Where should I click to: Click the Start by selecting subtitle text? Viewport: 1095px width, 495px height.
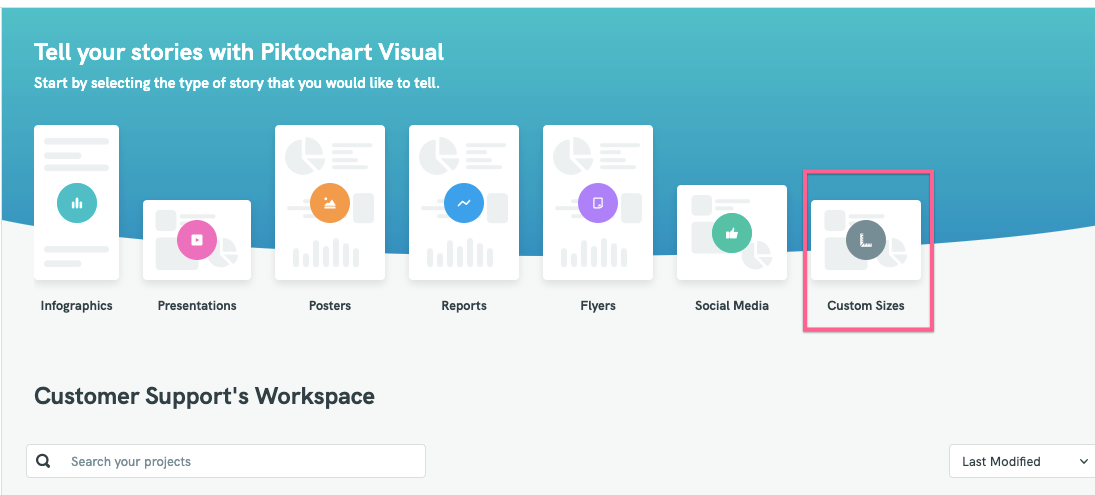coord(237,84)
